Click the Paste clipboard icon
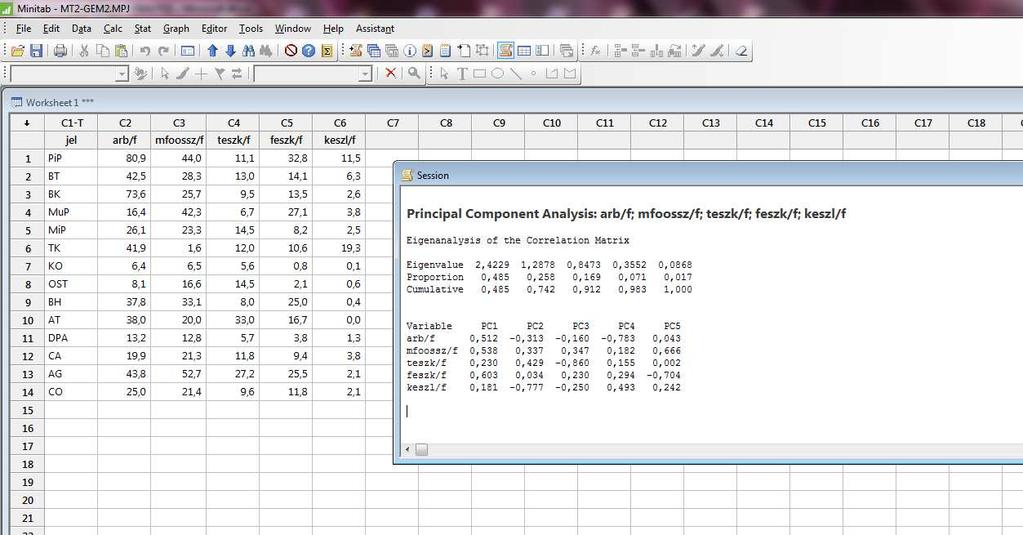Image resolution: width=1023 pixels, height=535 pixels. [x=121, y=51]
